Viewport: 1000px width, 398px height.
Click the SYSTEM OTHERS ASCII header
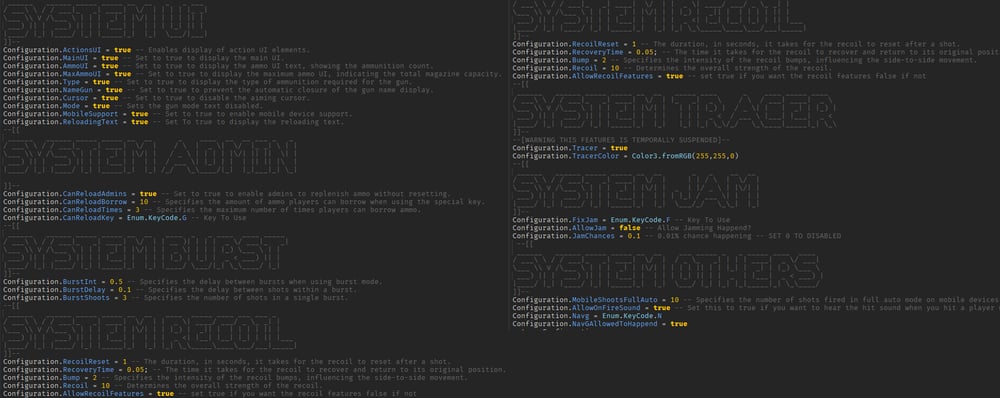(x=668, y=272)
